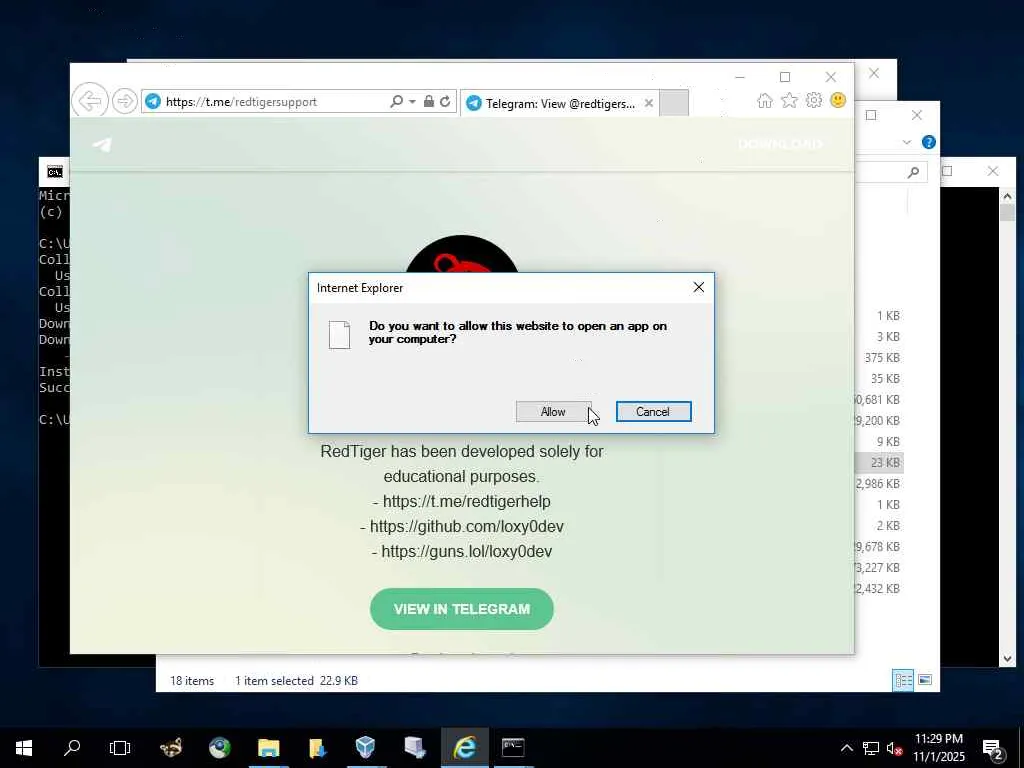Click the Internet Explorer taskbar icon
The height and width of the screenshot is (768, 1024).
click(x=464, y=748)
